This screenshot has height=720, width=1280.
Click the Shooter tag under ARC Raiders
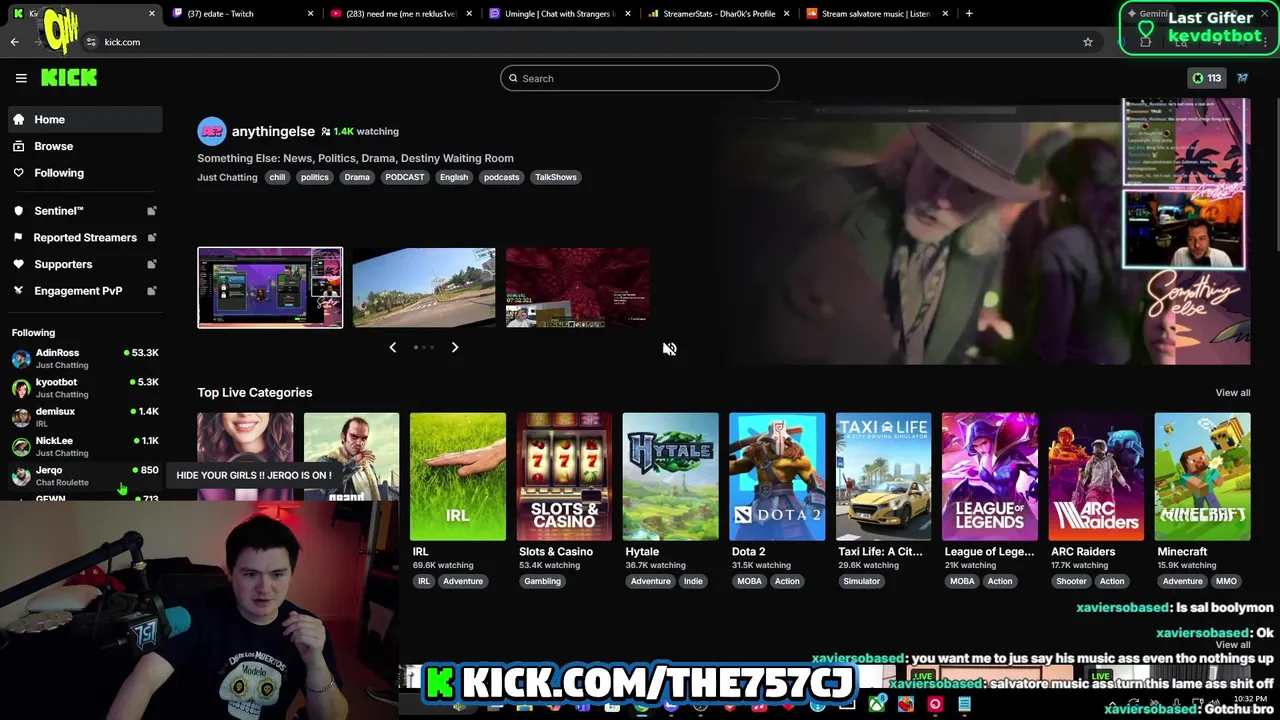click(x=1071, y=581)
